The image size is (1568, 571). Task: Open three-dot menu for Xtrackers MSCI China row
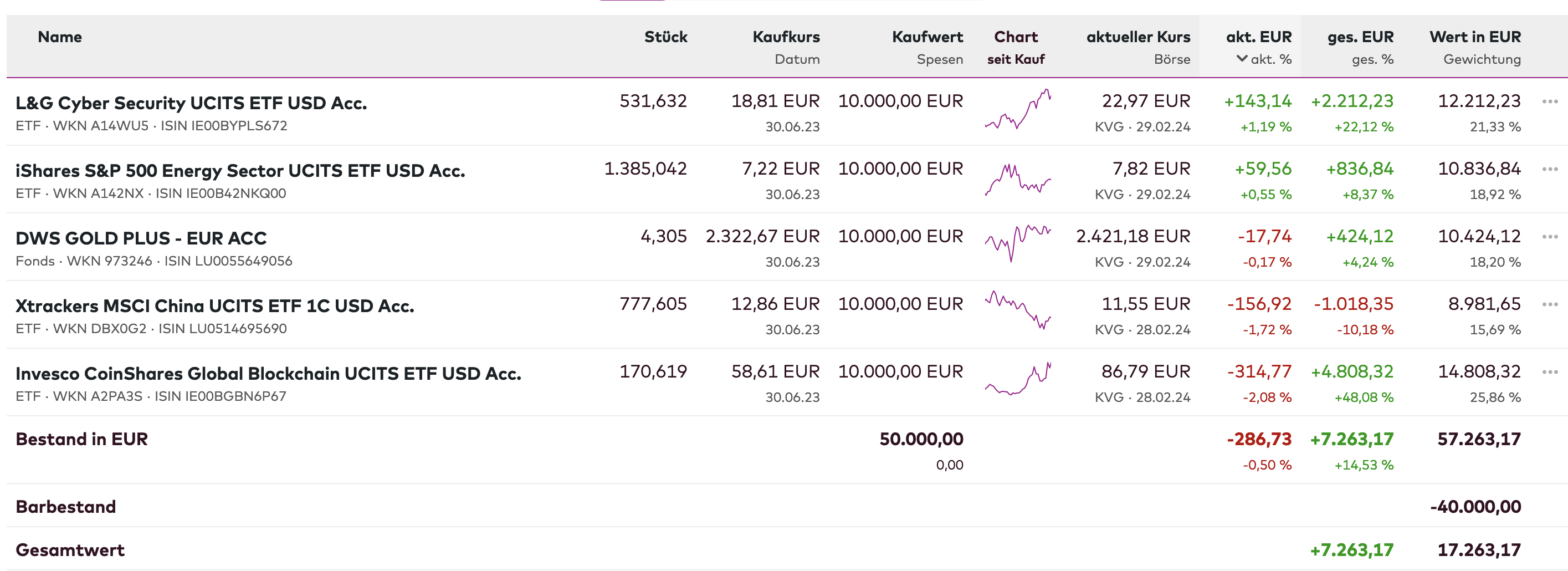pos(1549,304)
